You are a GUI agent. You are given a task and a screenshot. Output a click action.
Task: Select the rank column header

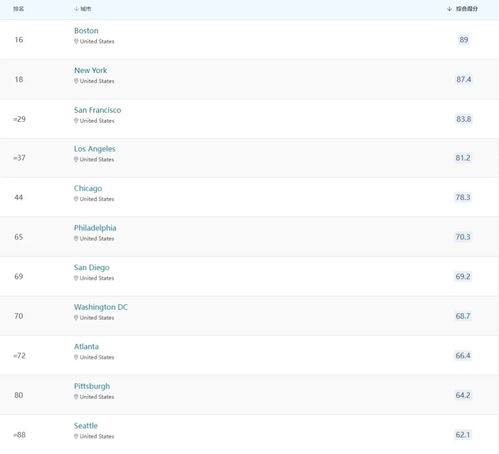[18, 9]
